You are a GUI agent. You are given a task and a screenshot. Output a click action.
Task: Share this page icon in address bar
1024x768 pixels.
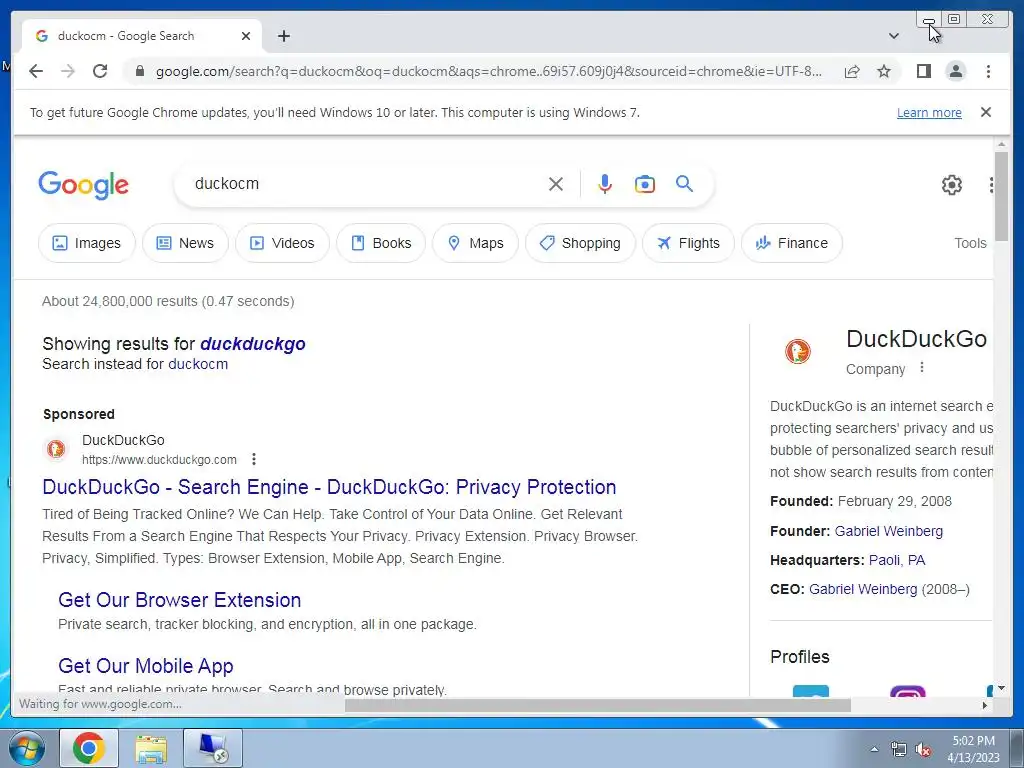coord(852,71)
